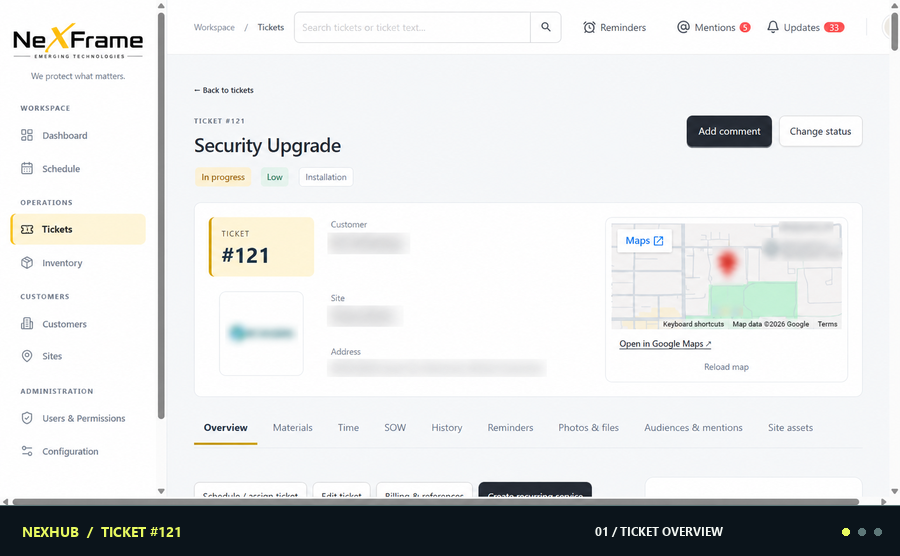Click the Dashboard grid icon in sidebar
900x556 pixels.
click(x=27, y=135)
